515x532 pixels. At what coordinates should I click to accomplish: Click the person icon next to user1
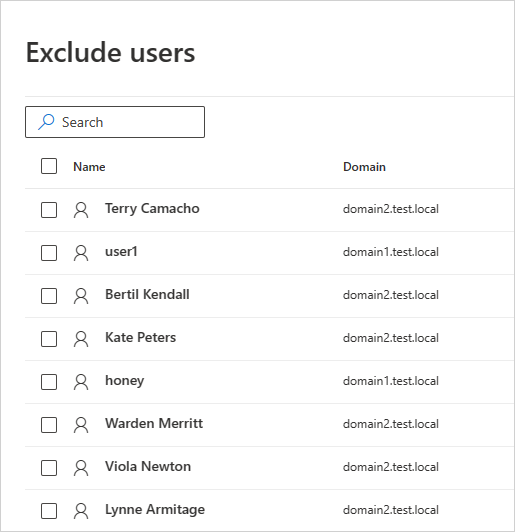81,253
